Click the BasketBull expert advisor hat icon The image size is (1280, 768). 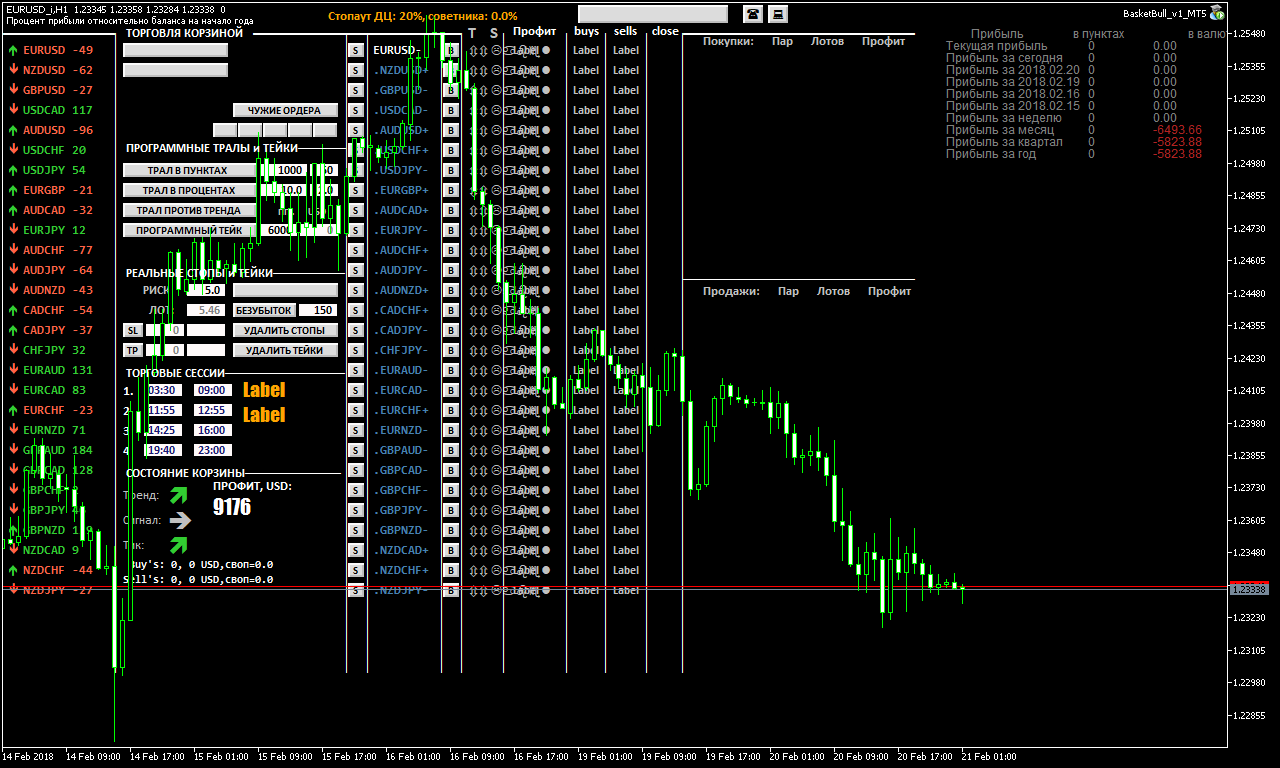1217,13
